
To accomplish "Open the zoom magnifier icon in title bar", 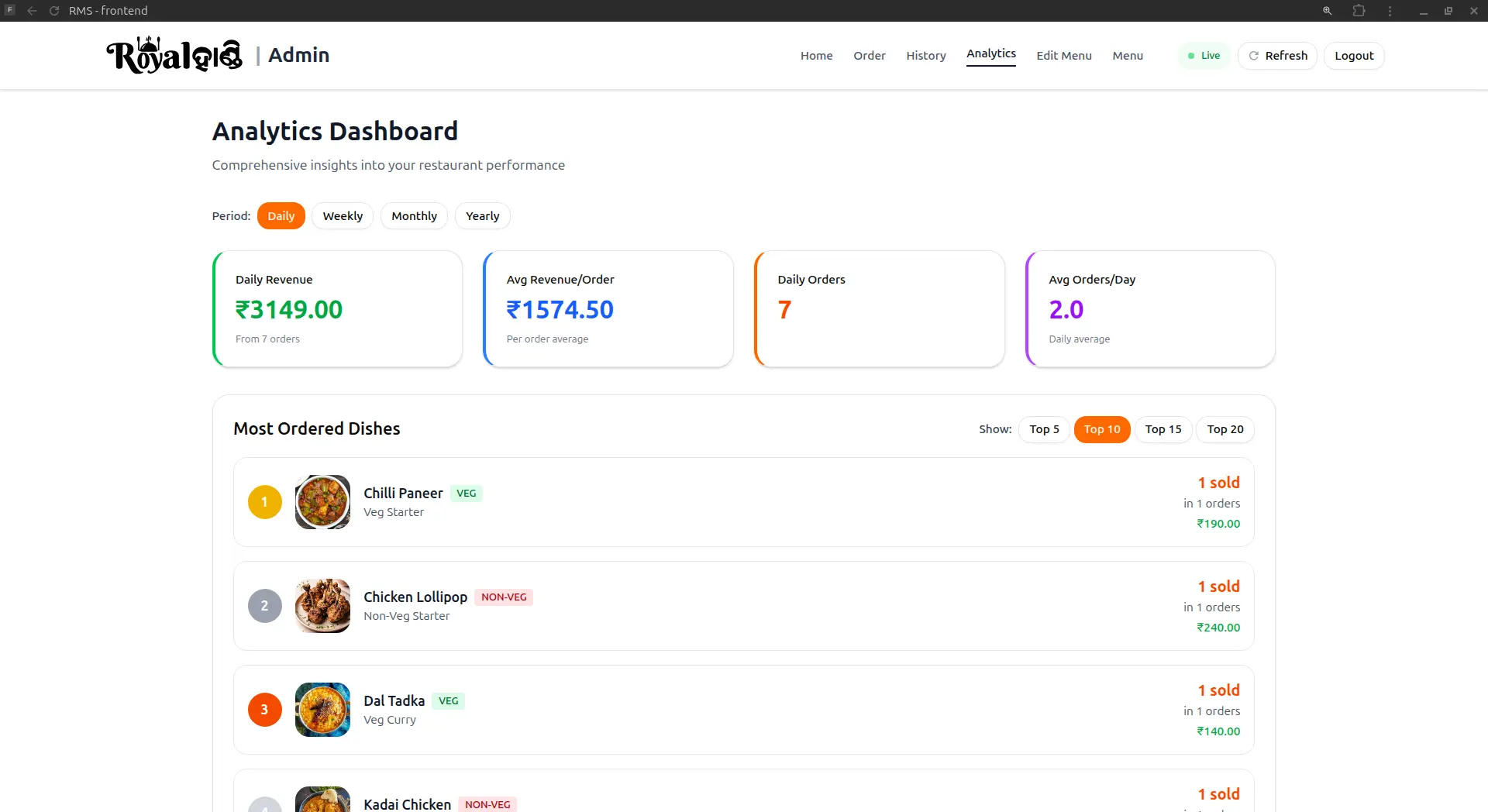I will click(x=1327, y=11).
